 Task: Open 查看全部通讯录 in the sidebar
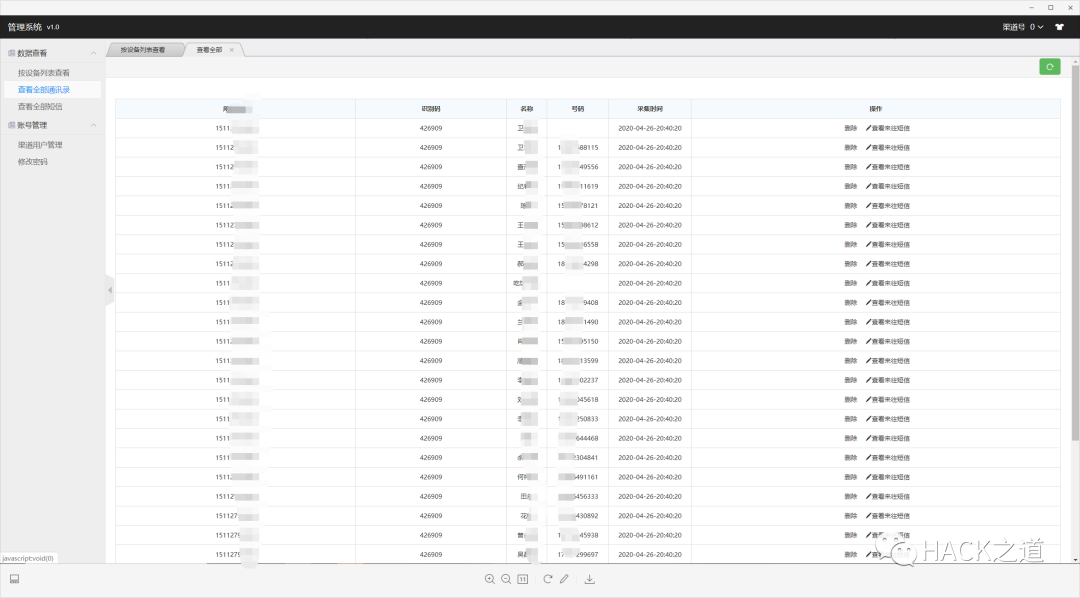(x=43, y=90)
